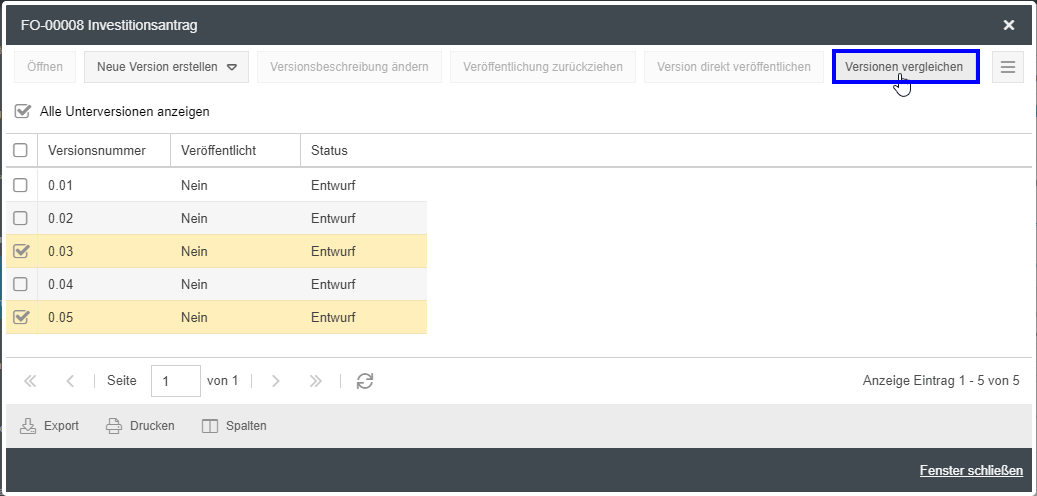Toggle the select-all header checkbox
Viewport: 1037px width, 496px height.
20,151
